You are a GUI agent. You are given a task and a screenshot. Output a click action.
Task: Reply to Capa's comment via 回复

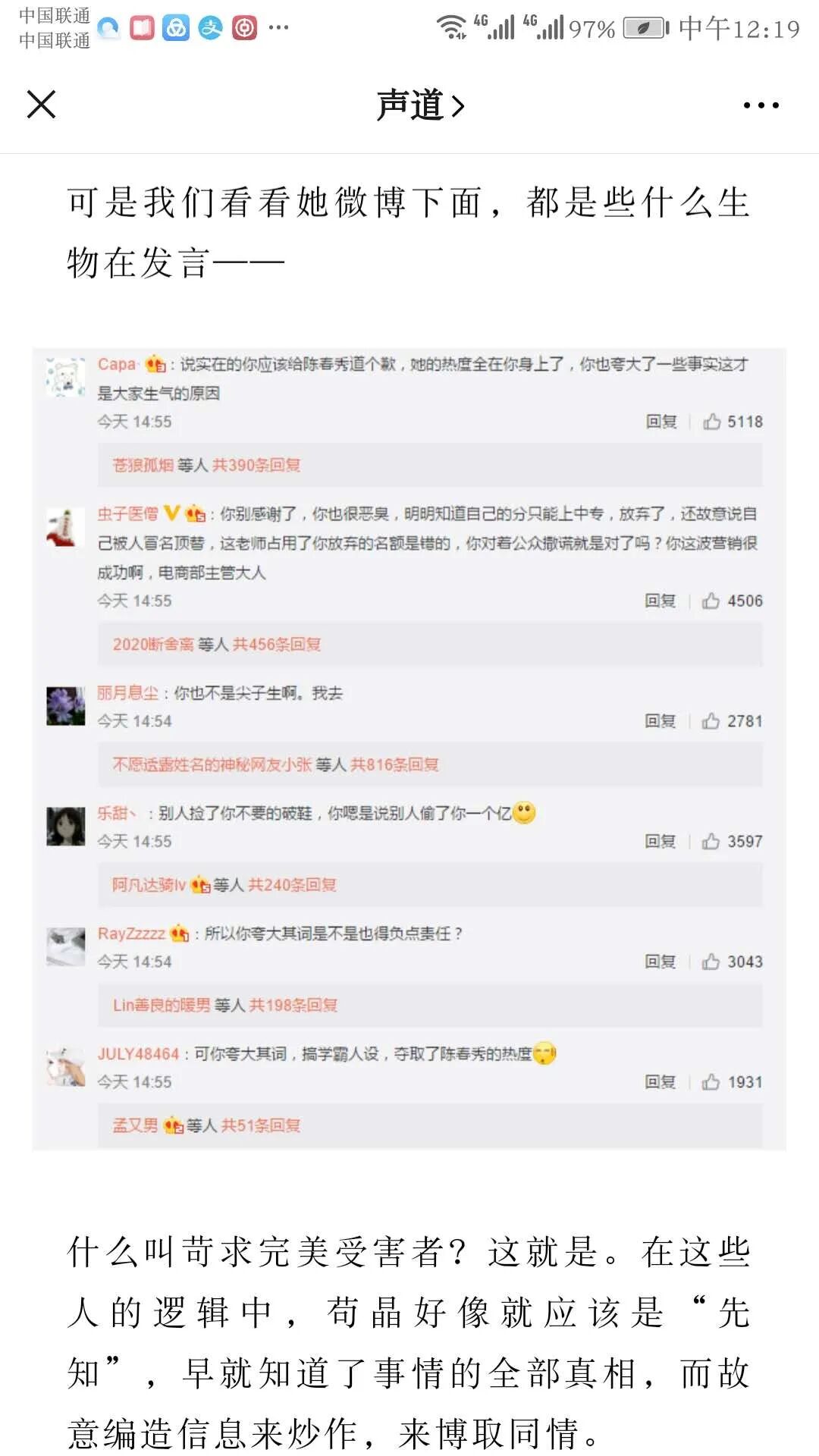click(x=661, y=422)
